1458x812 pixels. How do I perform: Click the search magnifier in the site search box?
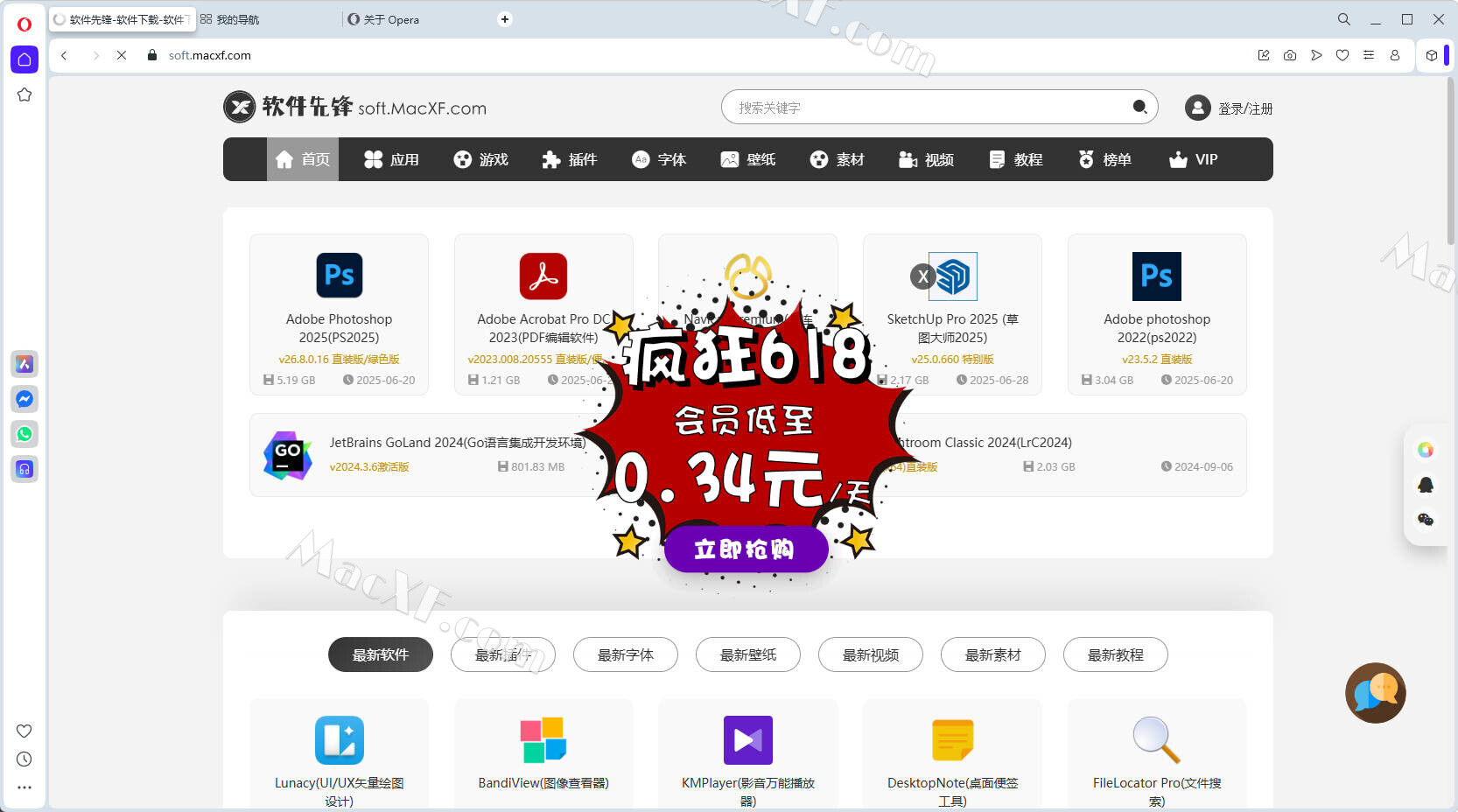tap(1139, 107)
